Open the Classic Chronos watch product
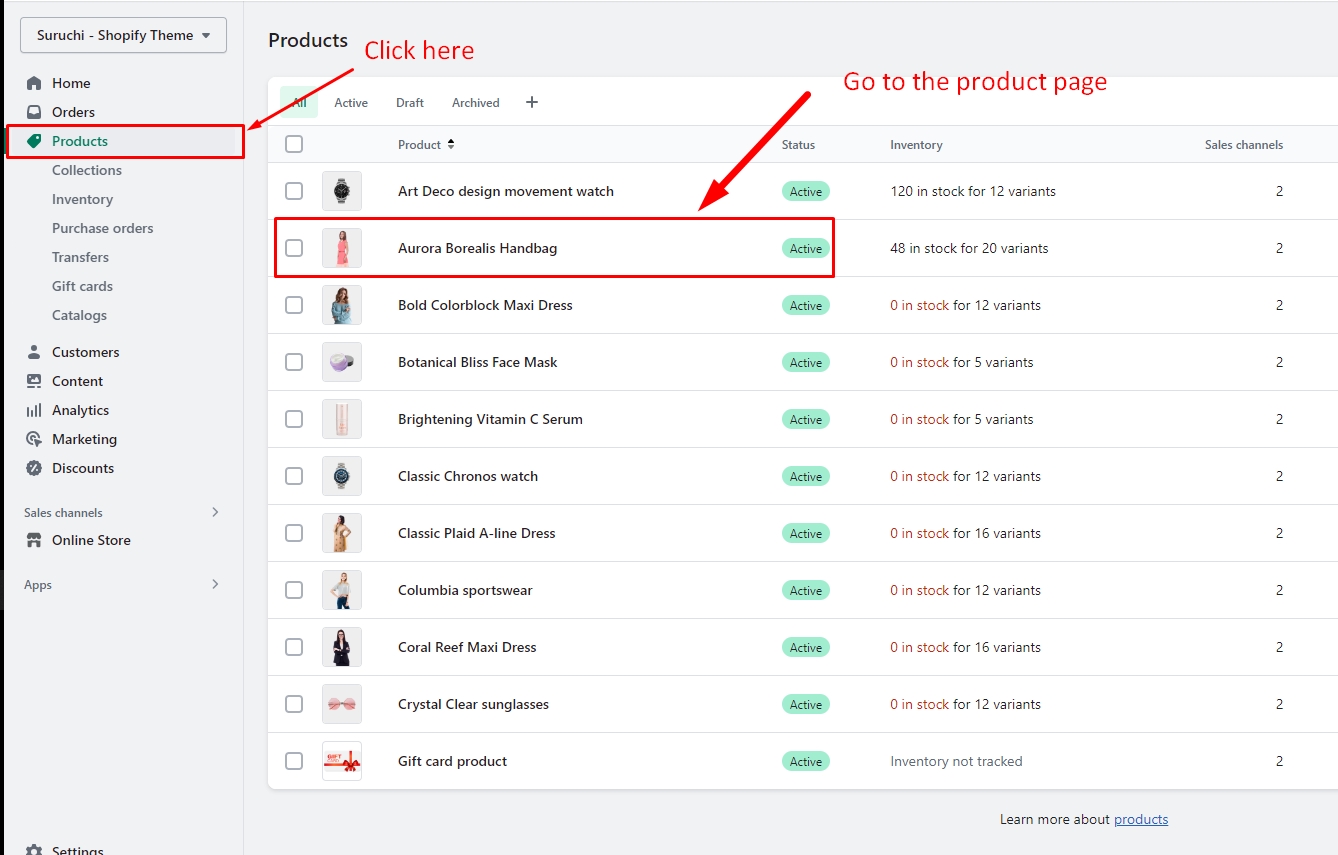This screenshot has height=855, width=1338. coord(467,476)
